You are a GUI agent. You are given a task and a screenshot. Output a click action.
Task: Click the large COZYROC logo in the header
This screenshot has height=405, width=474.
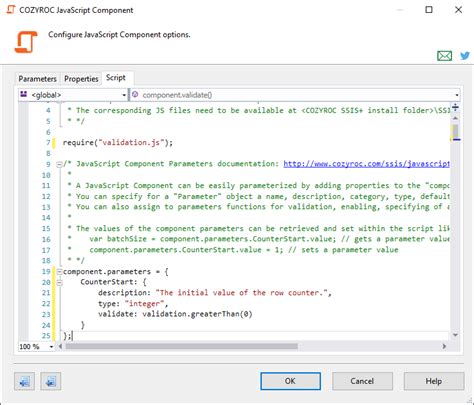coord(26,42)
